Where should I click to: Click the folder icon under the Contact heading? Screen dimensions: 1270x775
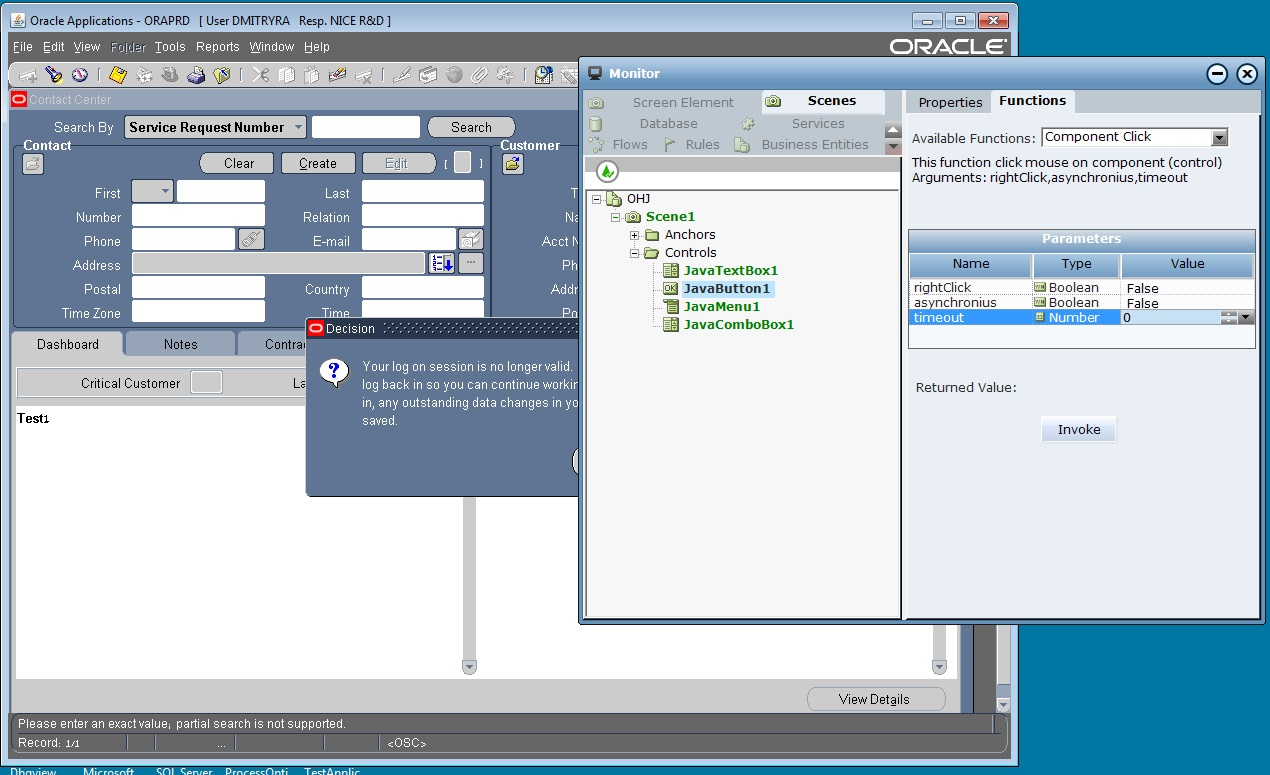click(x=33, y=164)
